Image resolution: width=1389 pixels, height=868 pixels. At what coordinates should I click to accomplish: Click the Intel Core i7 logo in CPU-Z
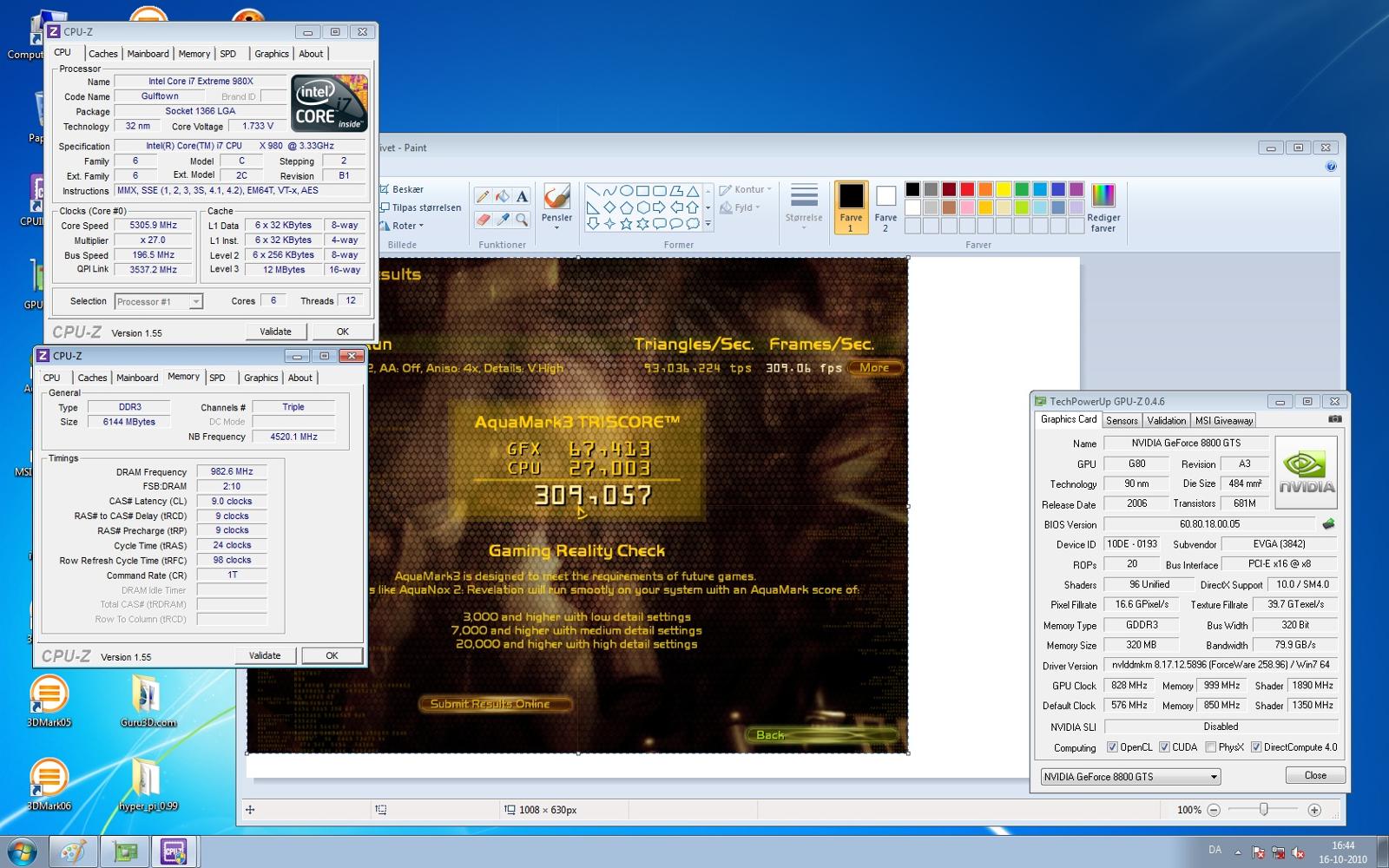click(x=330, y=103)
